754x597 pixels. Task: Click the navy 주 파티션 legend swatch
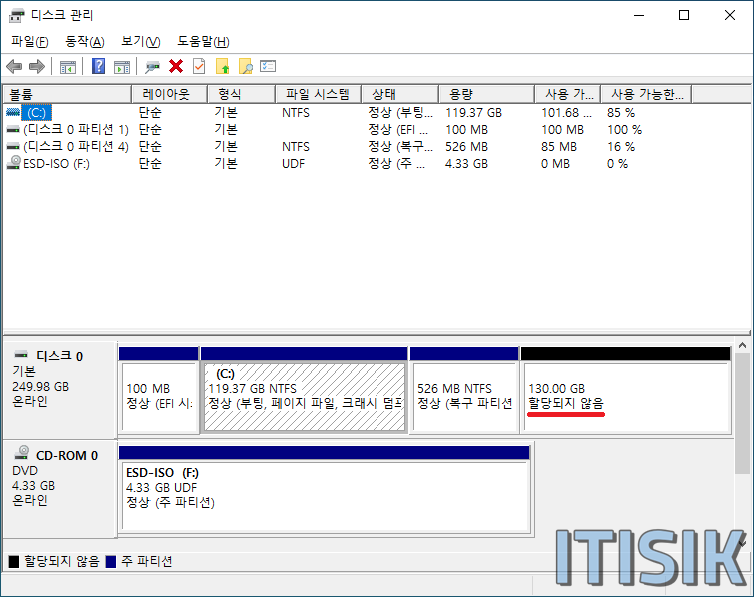pyautogui.click(x=111, y=561)
